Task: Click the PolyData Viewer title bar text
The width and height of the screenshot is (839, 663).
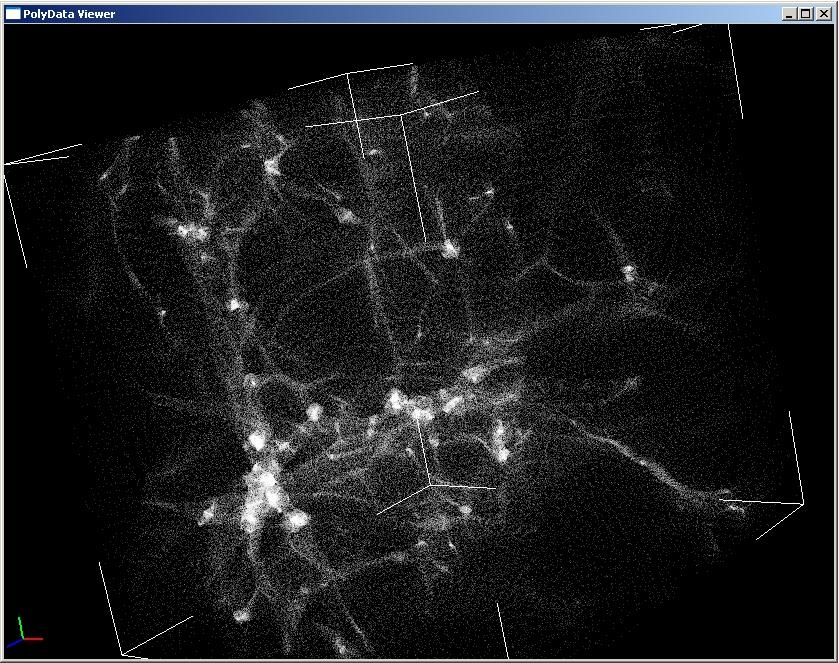Action: [68, 14]
